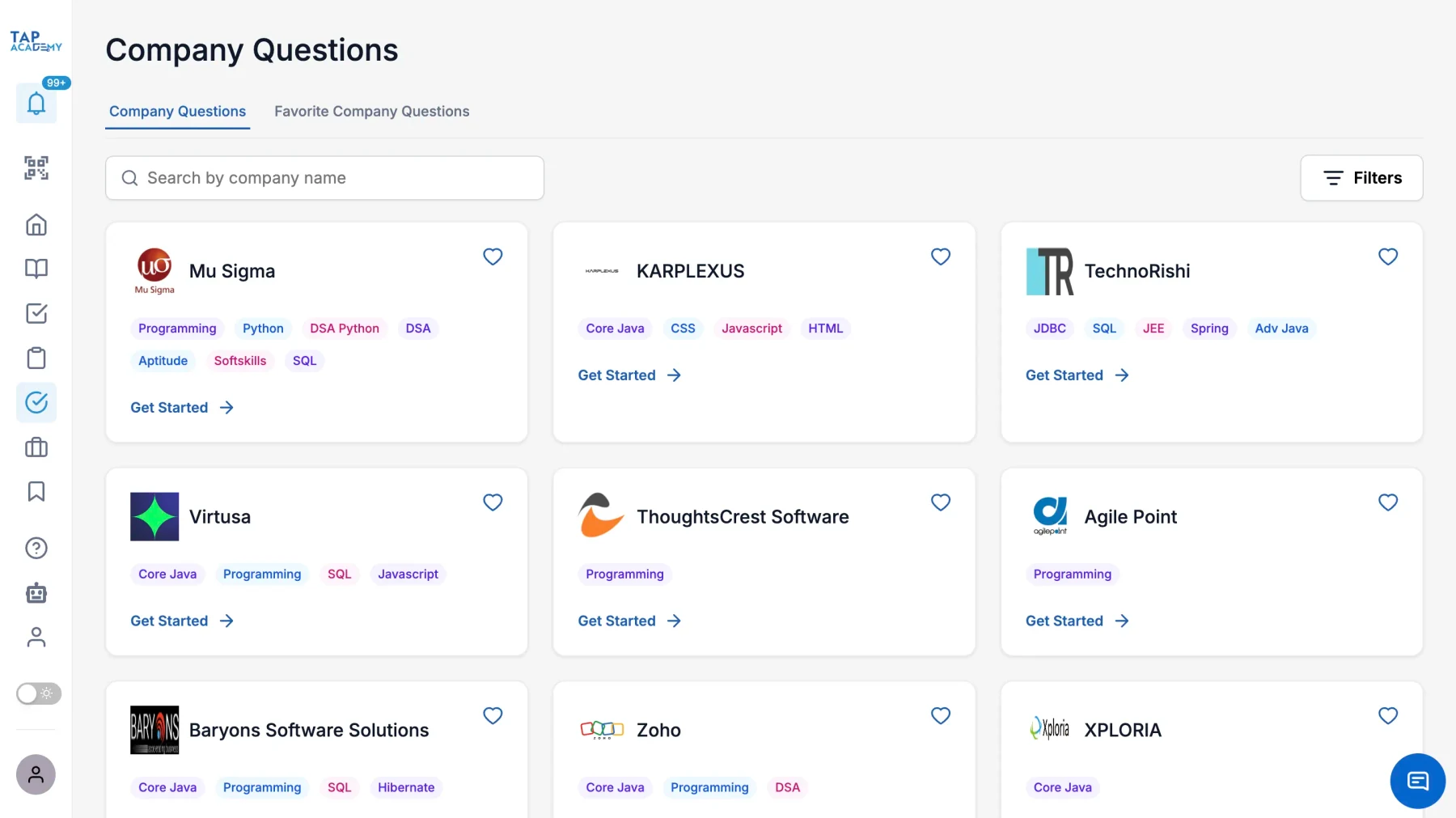This screenshot has height=818, width=1456.
Task: Click the KARPLEXUS company name heading
Action: tap(691, 271)
